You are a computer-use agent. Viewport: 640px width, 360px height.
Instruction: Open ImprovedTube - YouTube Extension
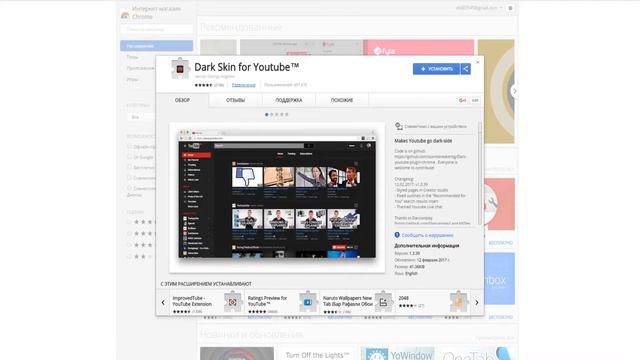[192, 301]
